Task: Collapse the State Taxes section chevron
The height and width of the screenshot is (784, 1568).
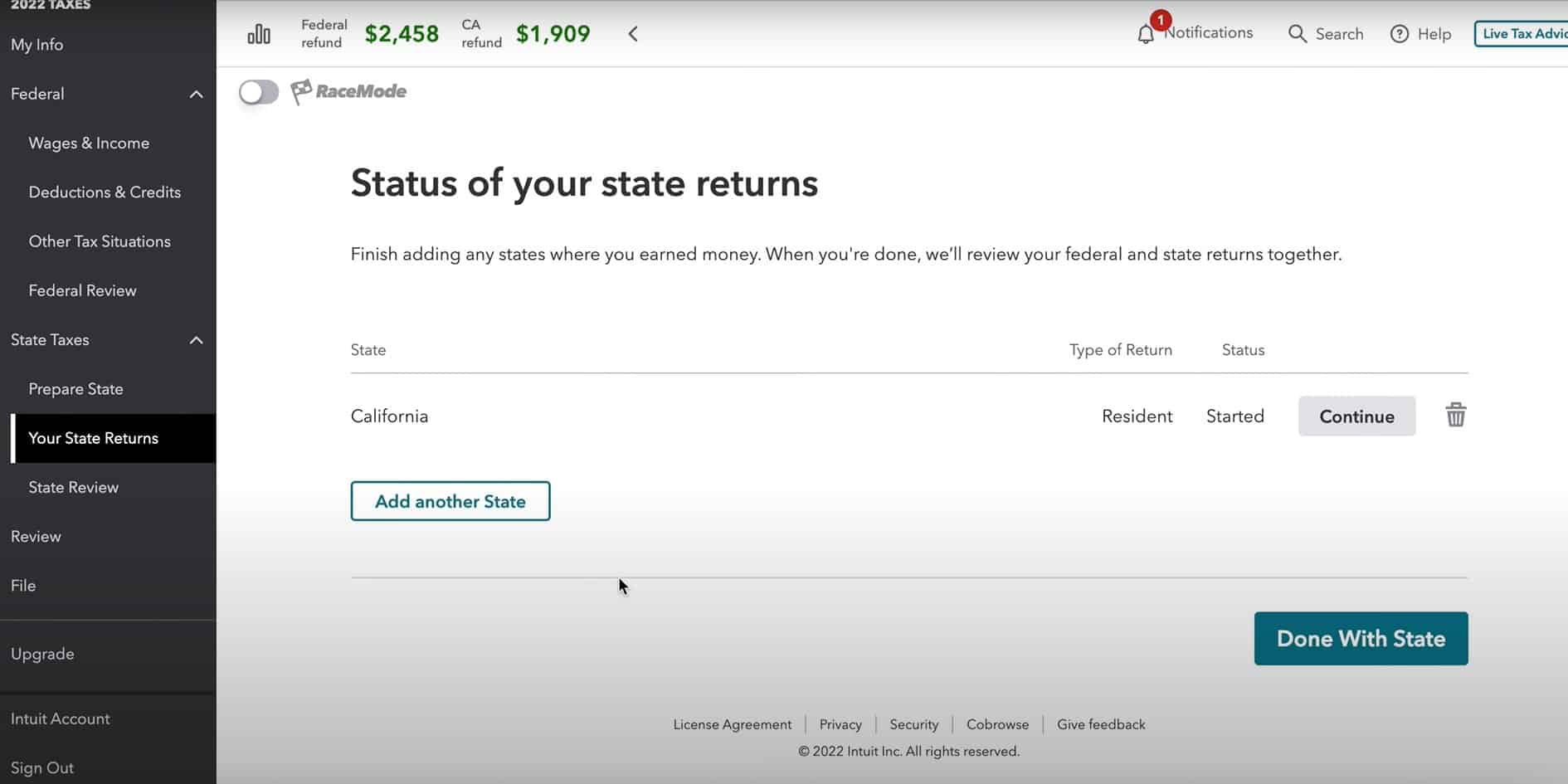Action: pyautogui.click(x=196, y=340)
